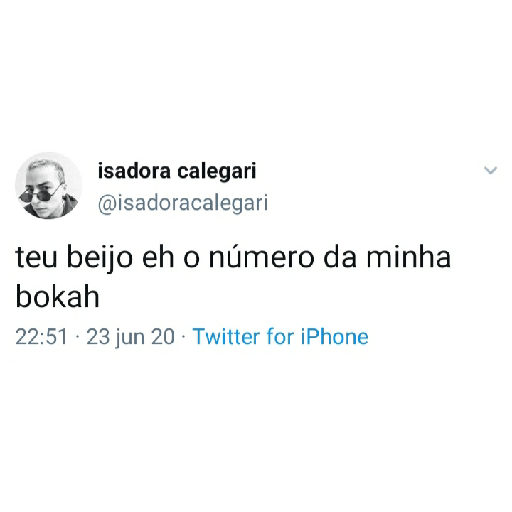The height and width of the screenshot is (512, 512).
Task: Select the 22:51 timestamp
Action: click(41, 337)
